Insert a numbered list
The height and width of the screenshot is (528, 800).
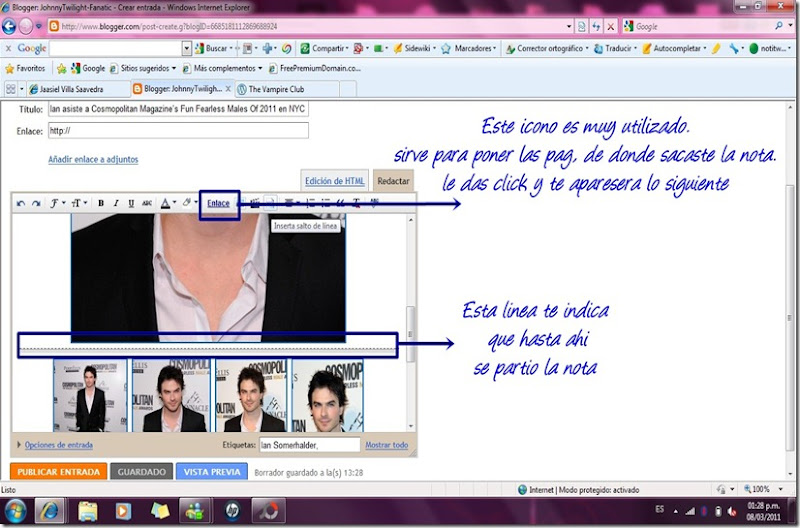coord(310,203)
